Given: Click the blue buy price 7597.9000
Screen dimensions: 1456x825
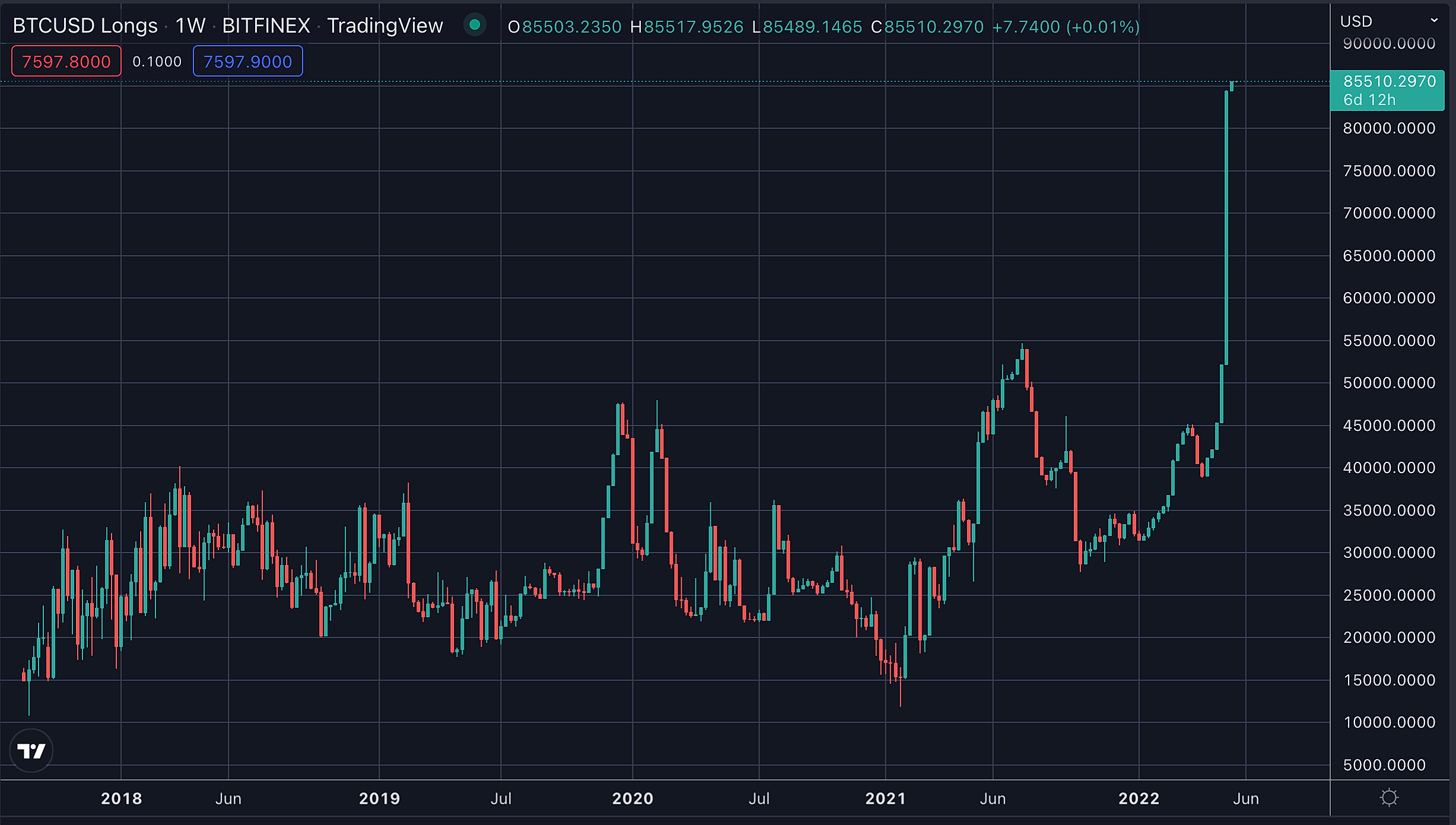Looking at the screenshot, I should pos(248,61).
